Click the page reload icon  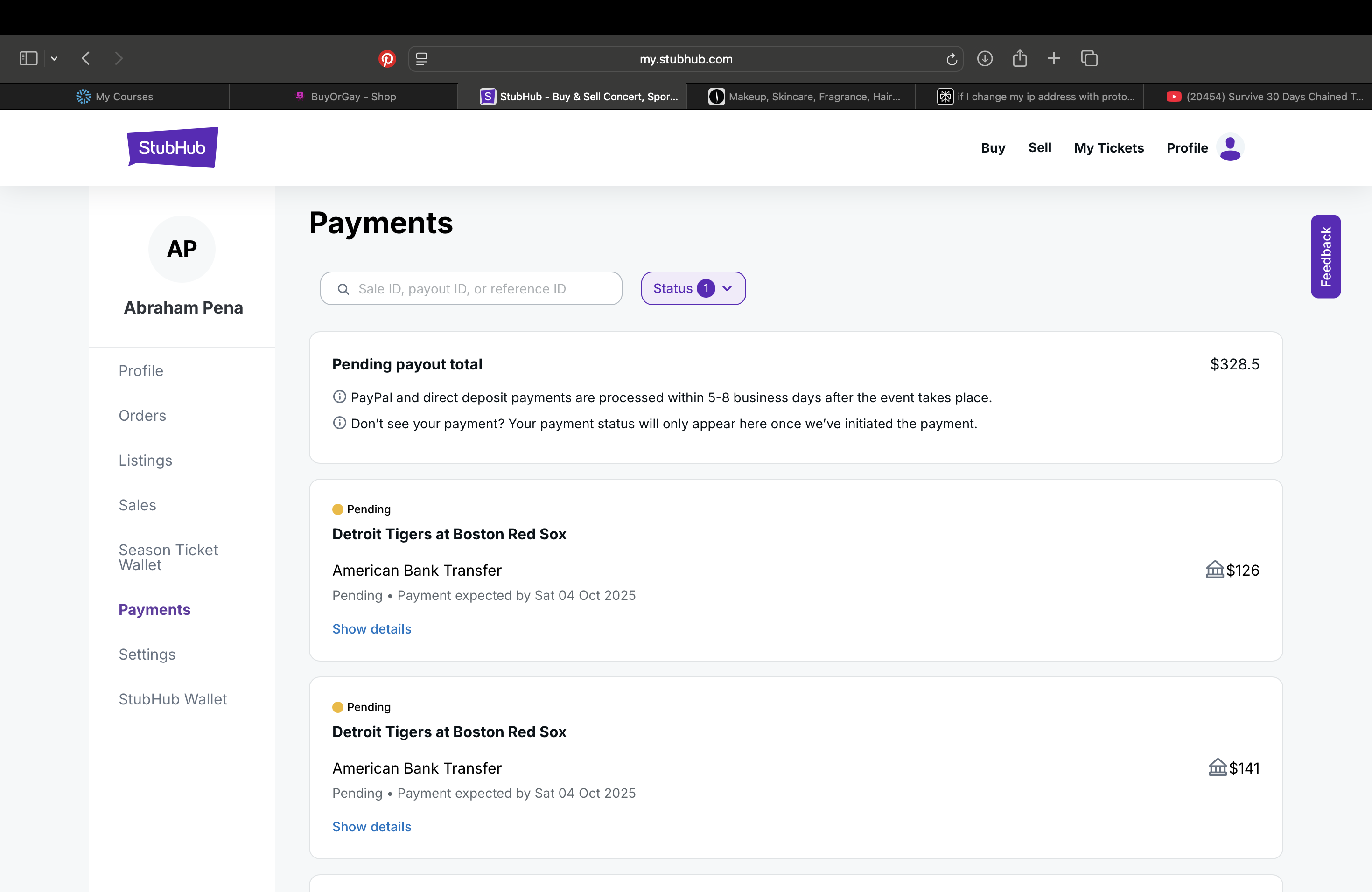click(x=951, y=59)
